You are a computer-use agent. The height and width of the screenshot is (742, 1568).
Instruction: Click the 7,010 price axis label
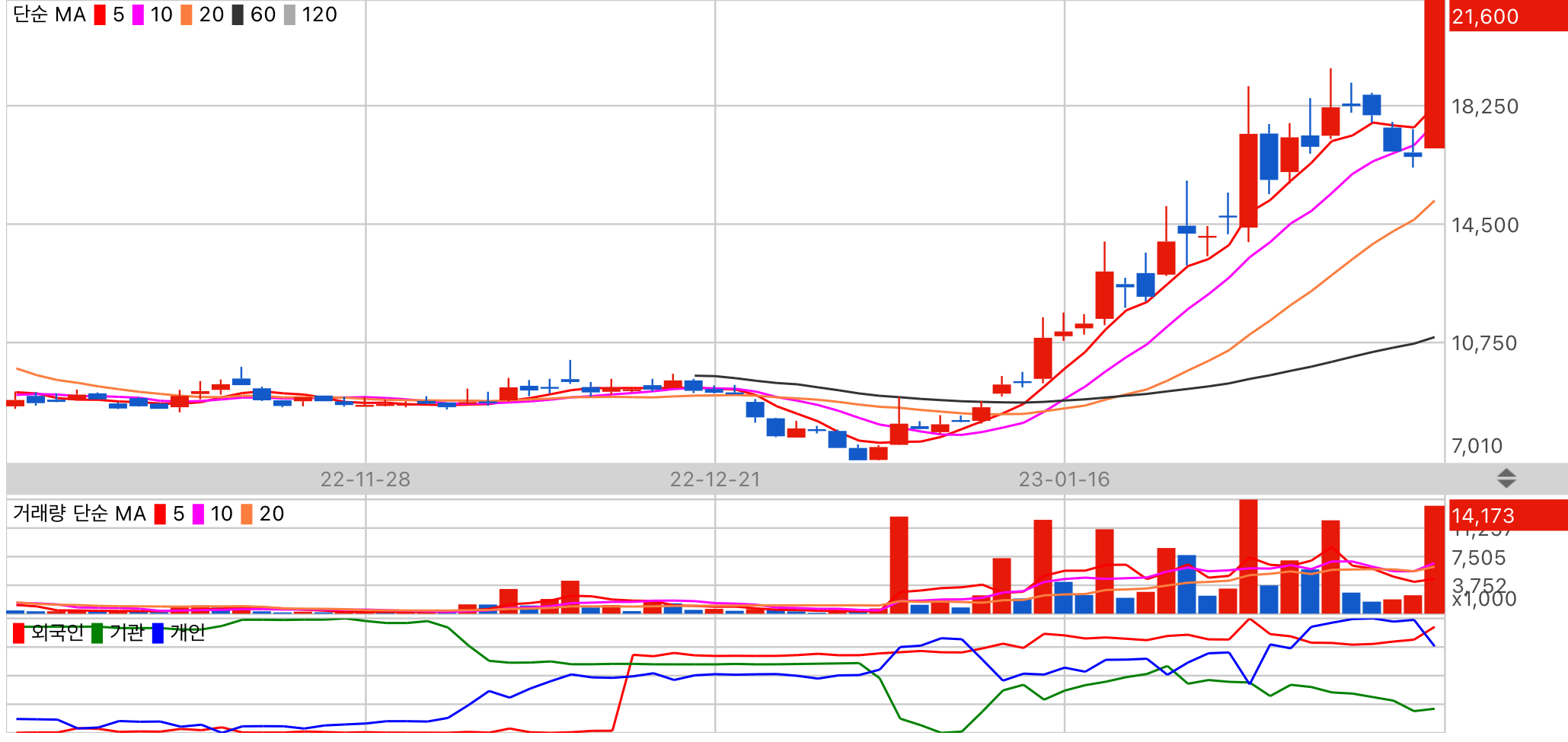(x=1477, y=446)
